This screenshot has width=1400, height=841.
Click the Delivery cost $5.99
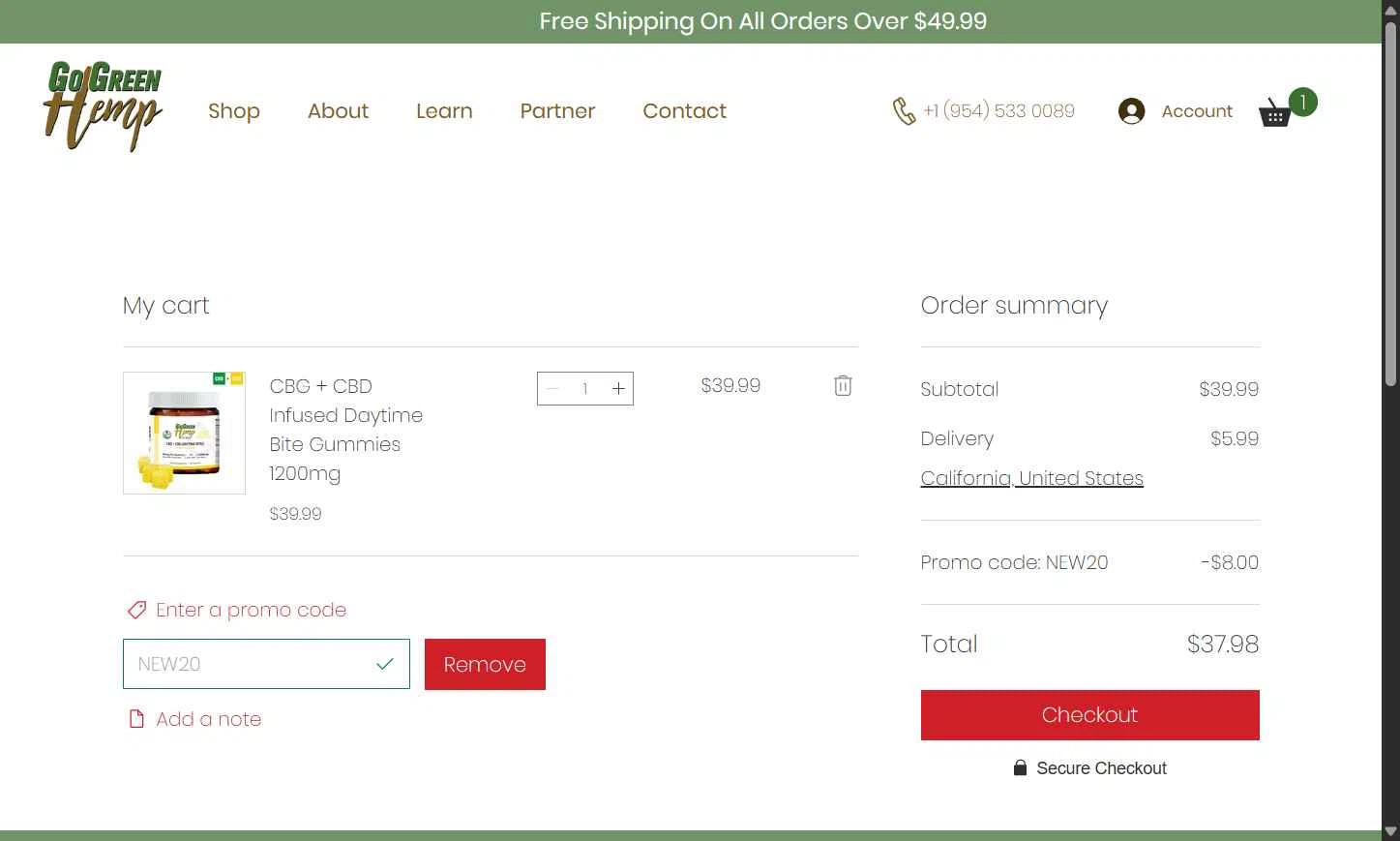coord(1235,438)
